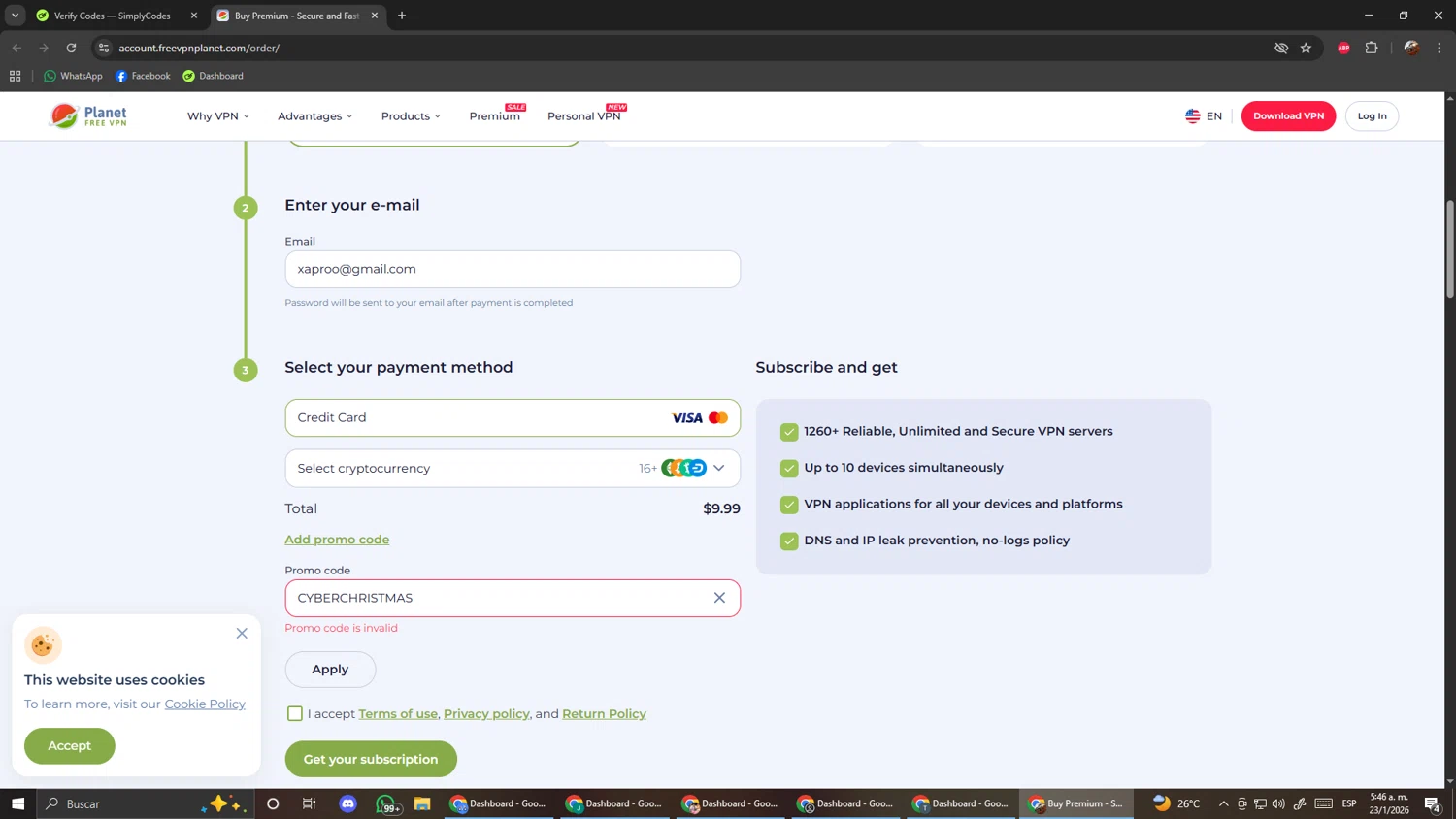Click the cryptocurrency coin icons
Screen dimensions: 1456x819
tap(684, 468)
